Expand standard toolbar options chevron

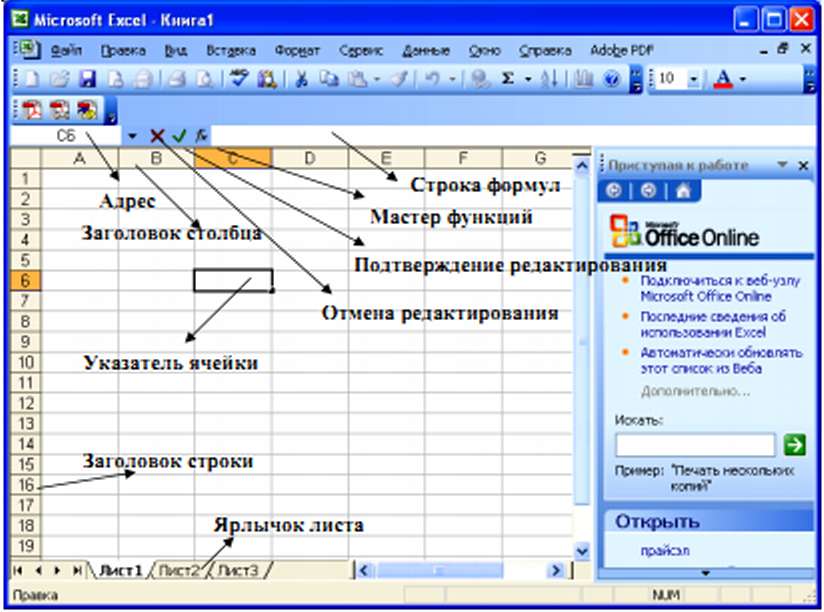pos(636,80)
